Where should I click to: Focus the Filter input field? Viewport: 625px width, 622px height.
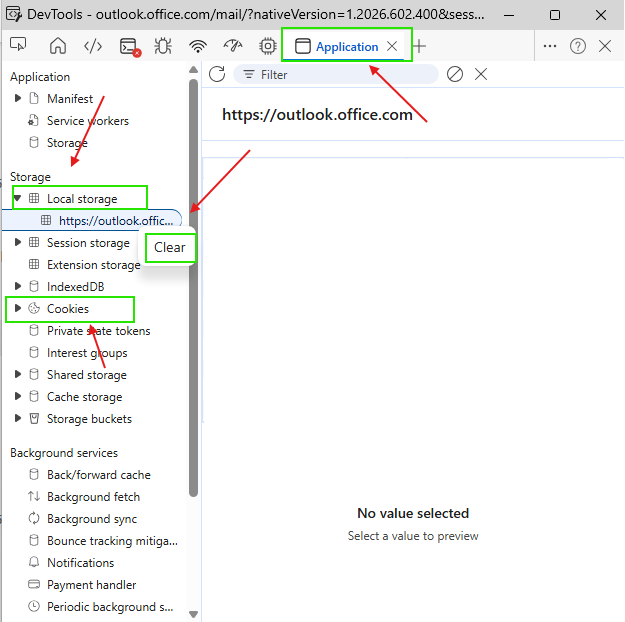point(336,75)
